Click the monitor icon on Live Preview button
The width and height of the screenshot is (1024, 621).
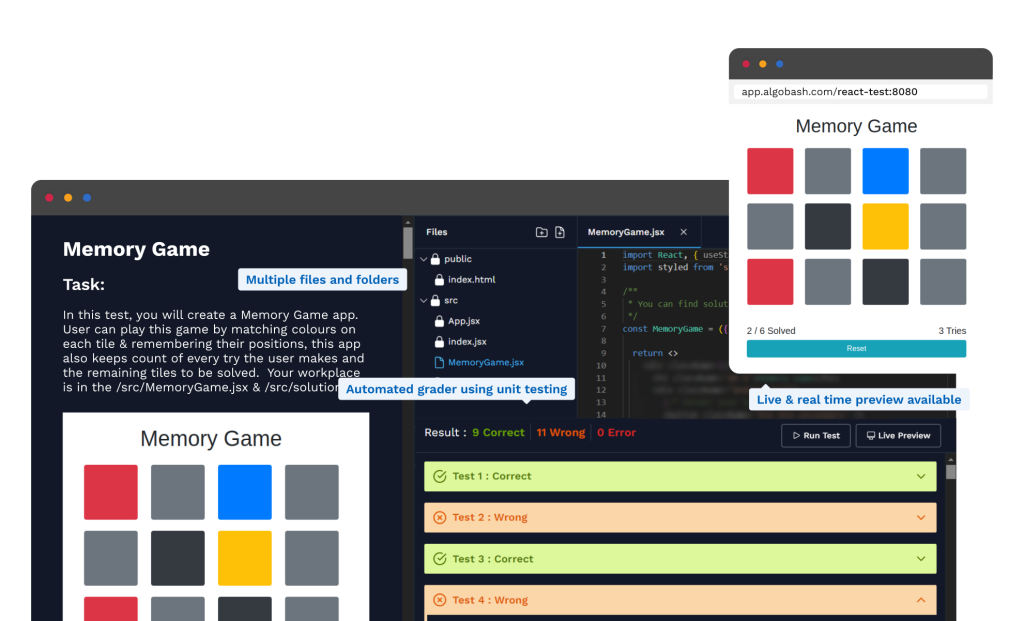tap(870, 435)
